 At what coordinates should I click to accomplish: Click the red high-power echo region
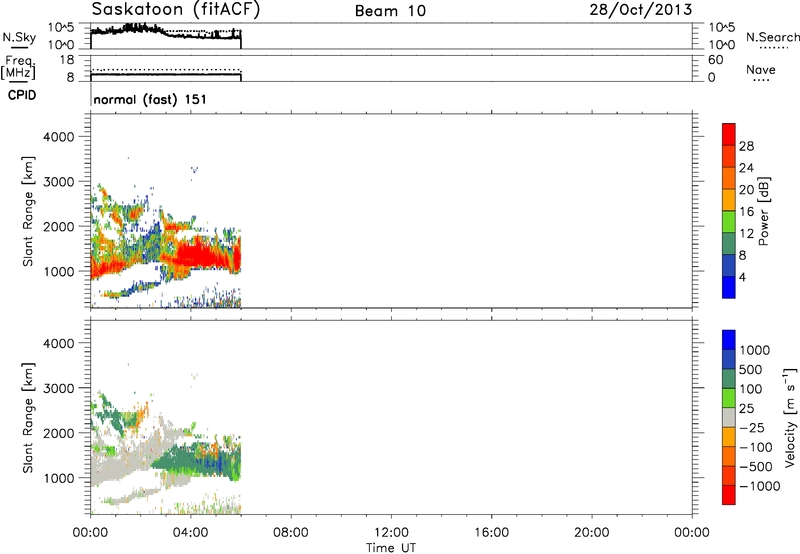tap(204, 255)
